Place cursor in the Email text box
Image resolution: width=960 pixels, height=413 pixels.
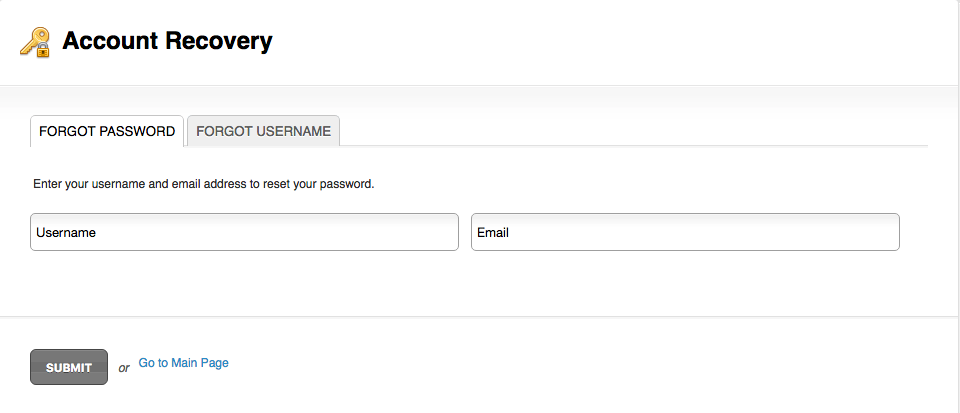click(685, 232)
